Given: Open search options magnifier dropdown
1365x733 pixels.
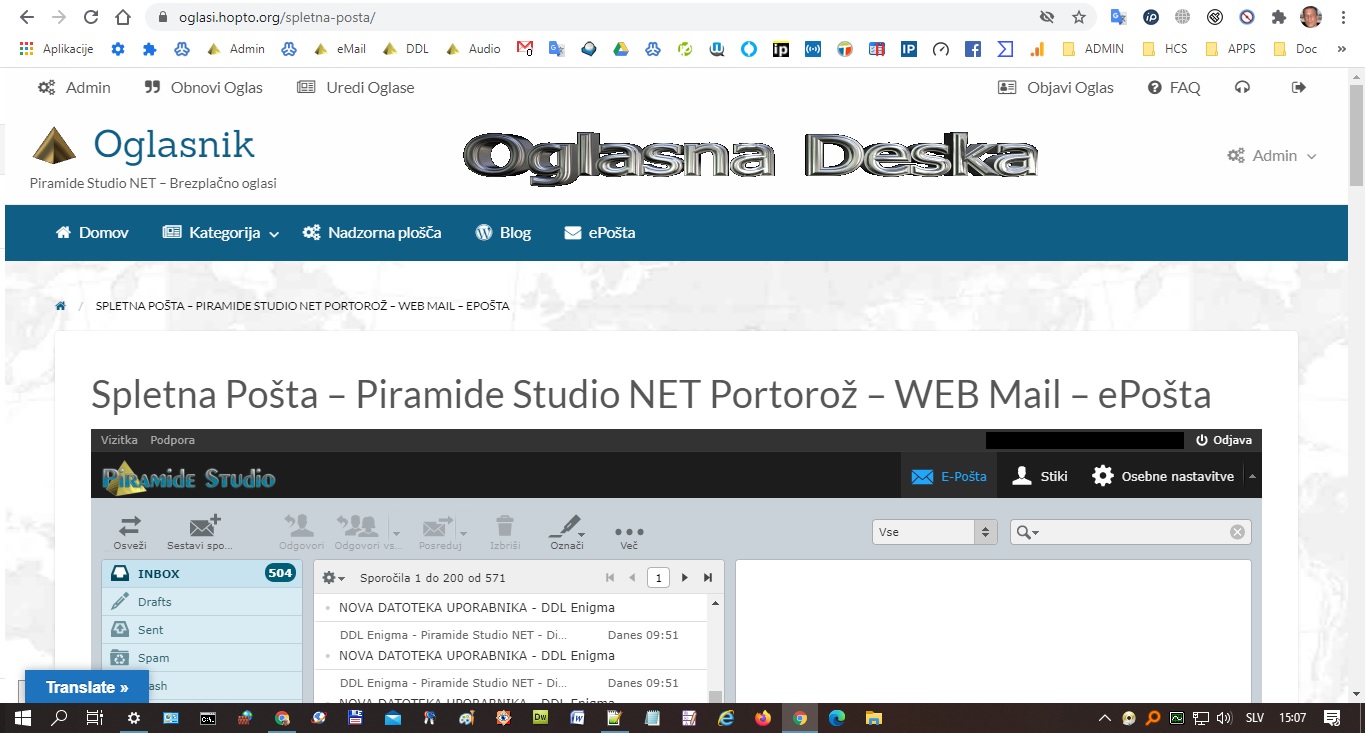Looking at the screenshot, I should click(1027, 532).
